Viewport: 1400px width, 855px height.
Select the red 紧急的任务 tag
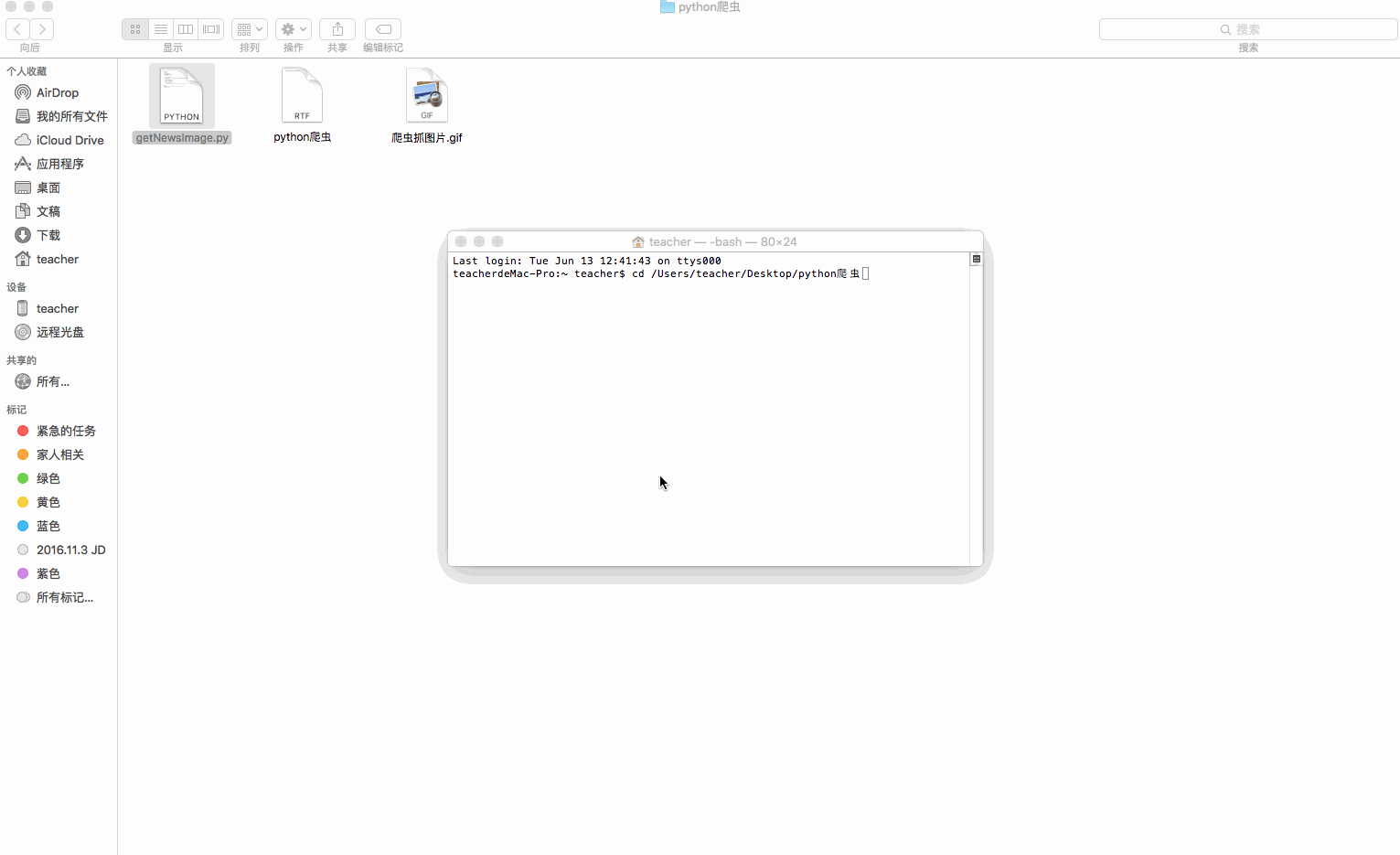59,431
